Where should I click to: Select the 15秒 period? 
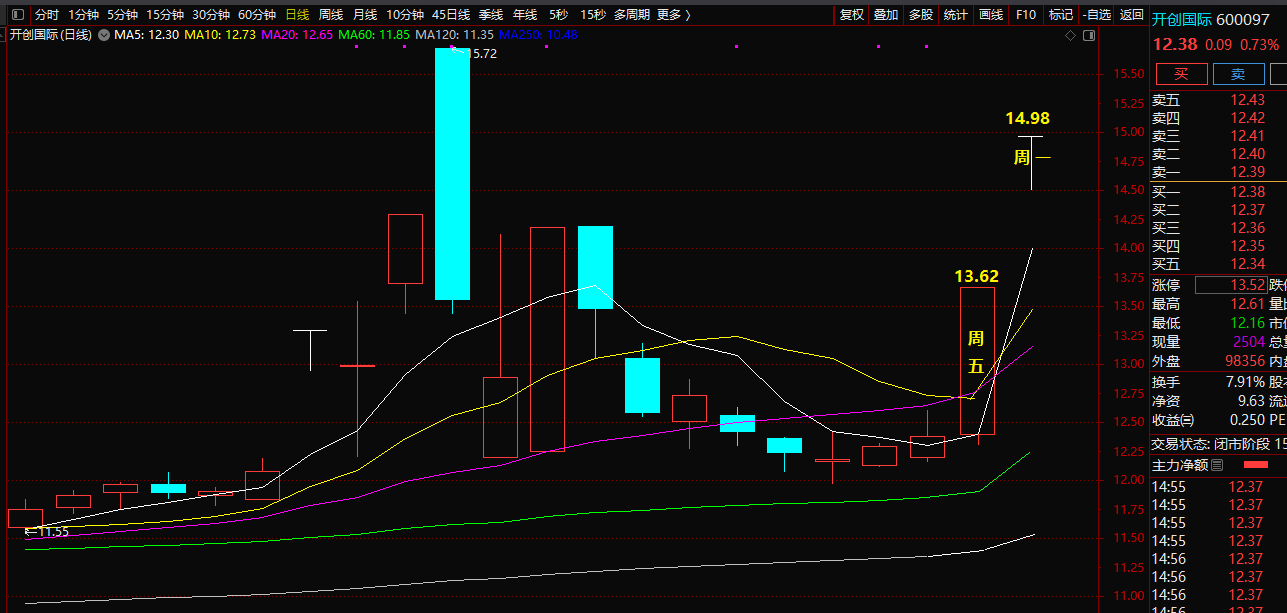pyautogui.click(x=593, y=15)
